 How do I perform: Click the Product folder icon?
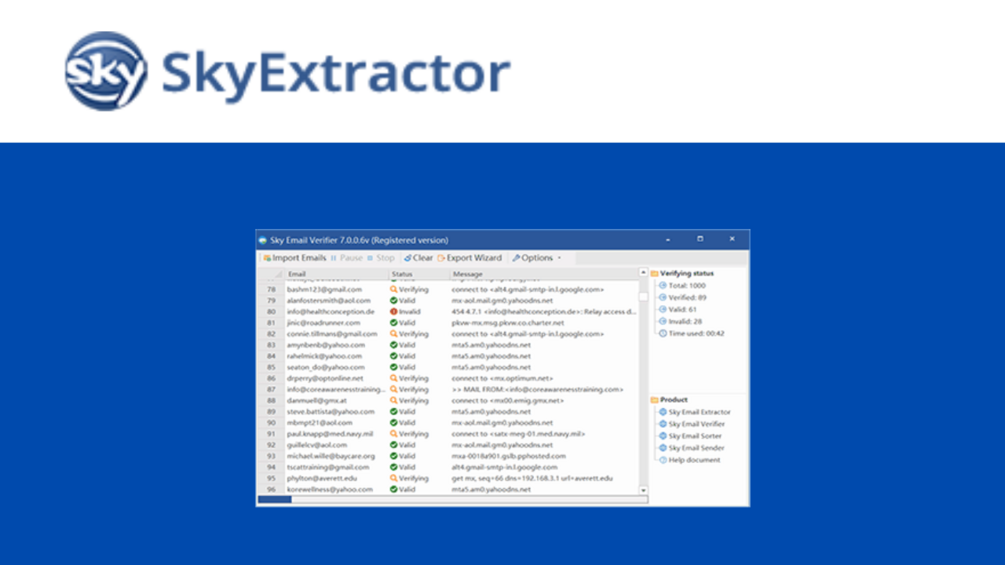(x=654, y=400)
